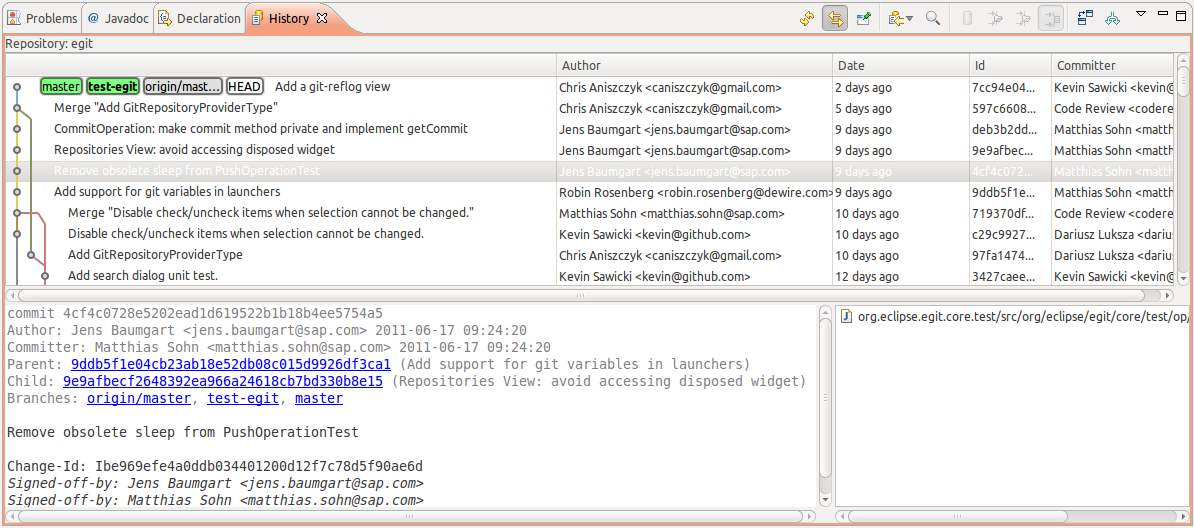
Task: Click the origin/master branch link
Action: (x=138, y=398)
